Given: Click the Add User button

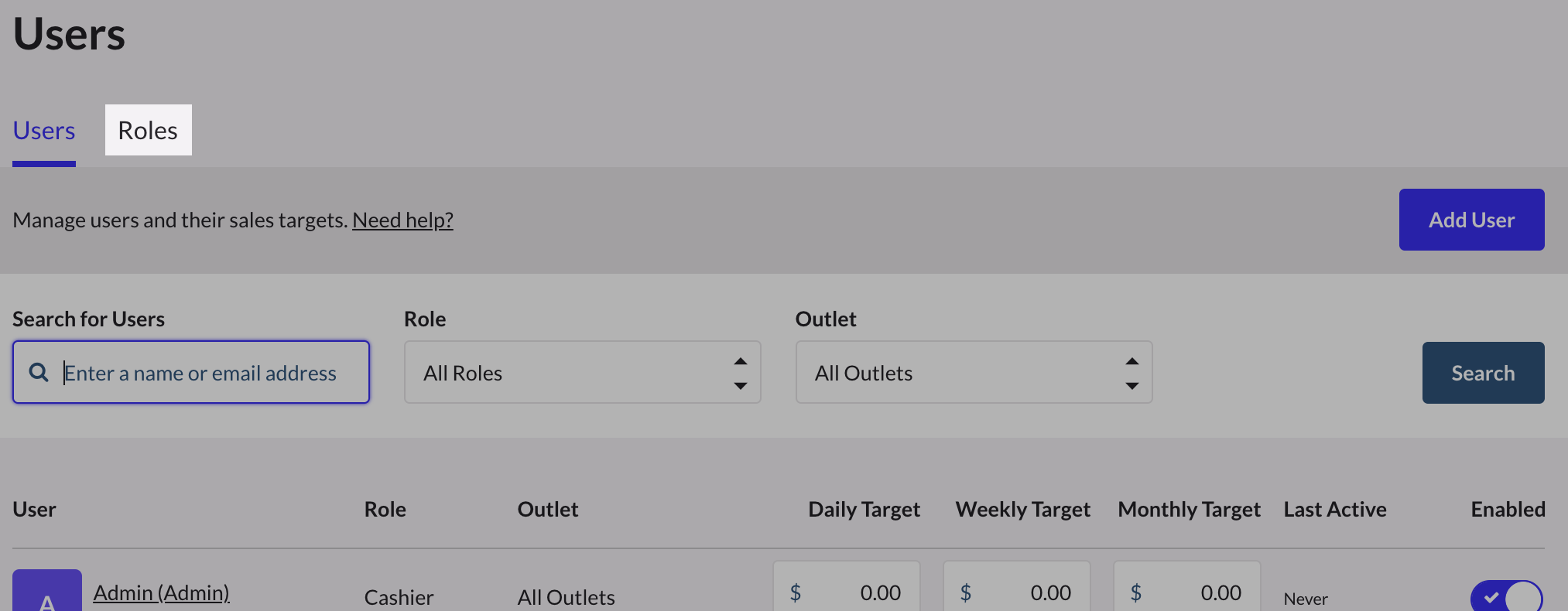Looking at the screenshot, I should [x=1471, y=220].
